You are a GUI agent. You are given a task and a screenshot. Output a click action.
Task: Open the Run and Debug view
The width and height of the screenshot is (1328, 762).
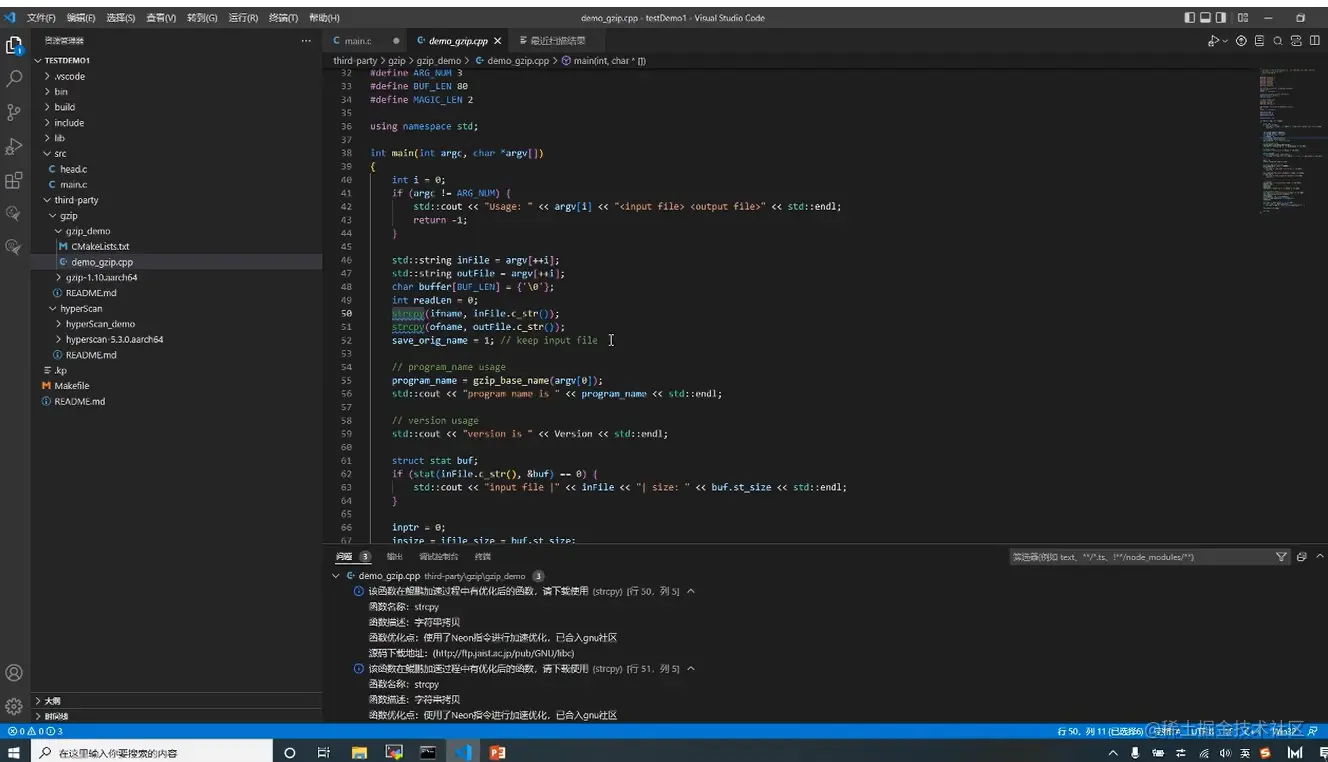[x=14, y=146]
